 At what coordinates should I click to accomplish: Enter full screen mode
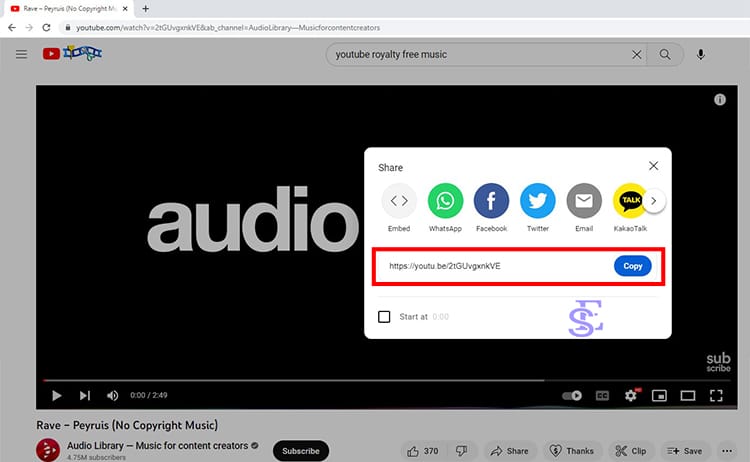pos(716,396)
